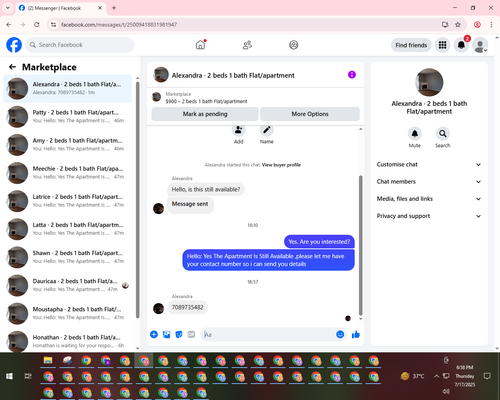Go back using the Marketplace back arrow

pos(12,67)
